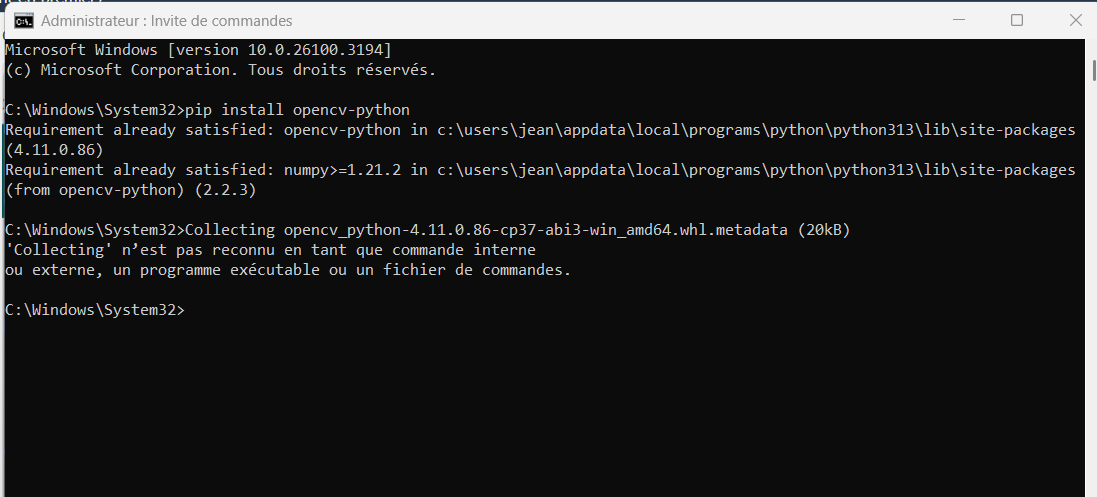Click the Microsoft Windows version 10.0.26100.3194 line
The height and width of the screenshot is (497, 1097).
198,50
